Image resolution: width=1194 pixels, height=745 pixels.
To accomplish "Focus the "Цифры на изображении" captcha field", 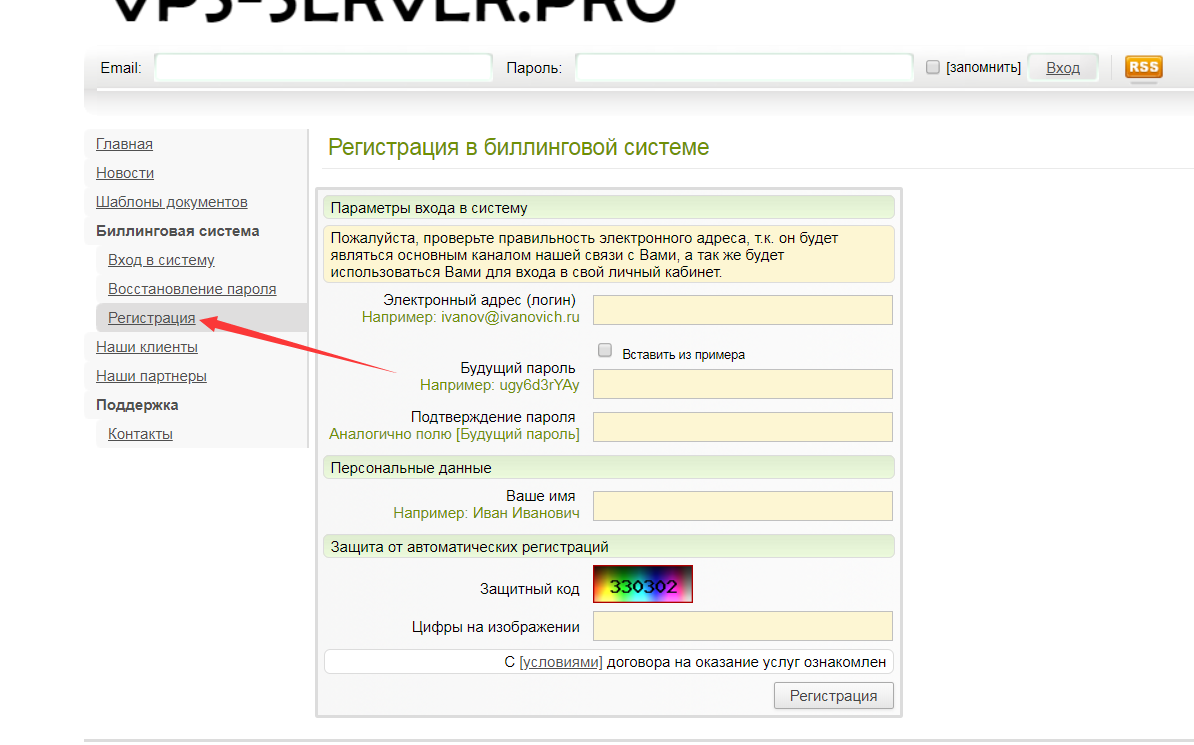I will pos(742,627).
